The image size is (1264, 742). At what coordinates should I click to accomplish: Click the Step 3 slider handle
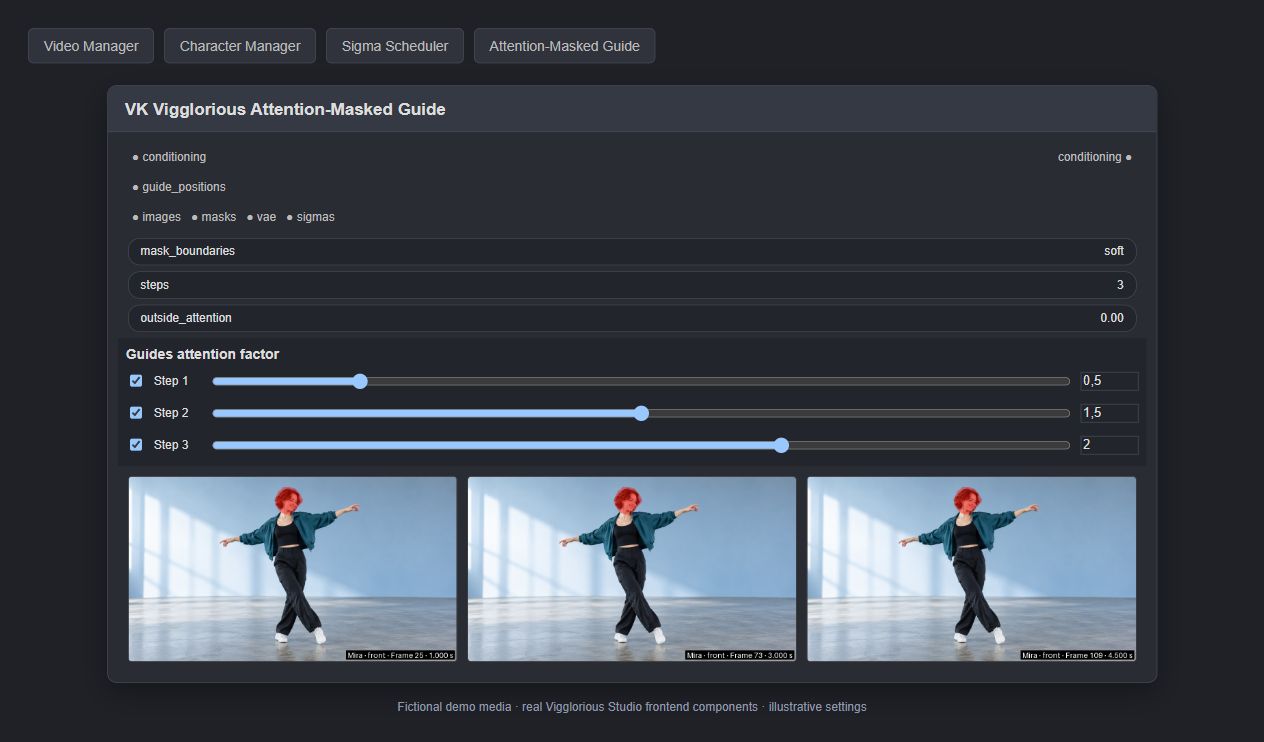(x=781, y=445)
